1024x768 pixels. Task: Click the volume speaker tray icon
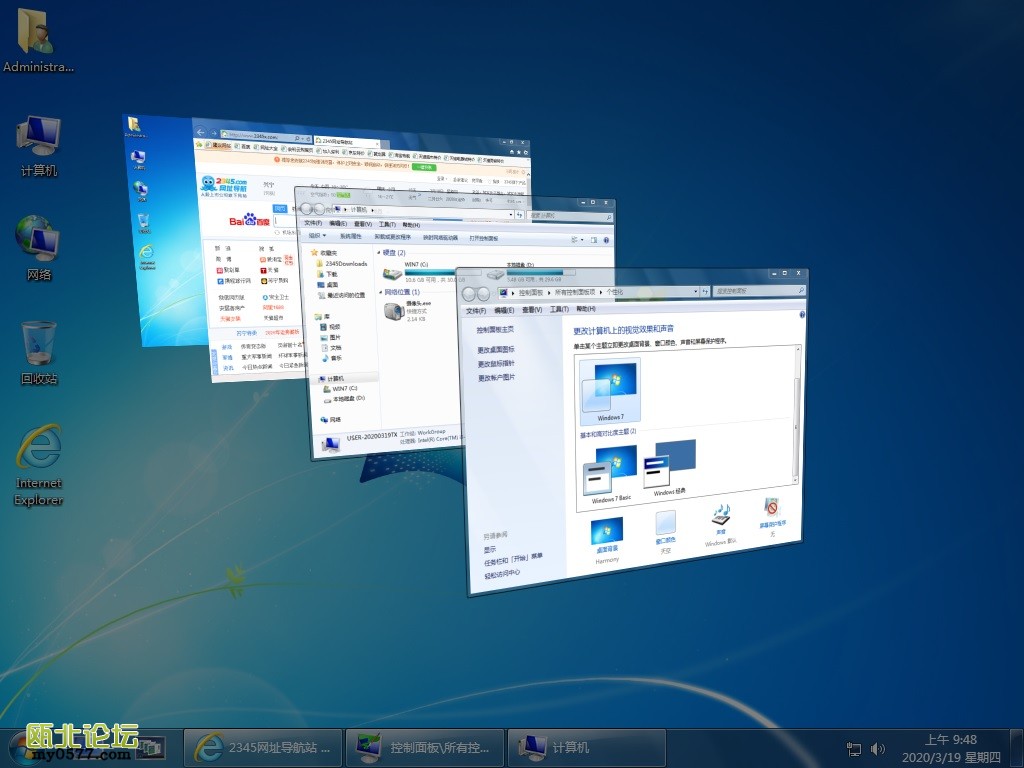(x=878, y=748)
